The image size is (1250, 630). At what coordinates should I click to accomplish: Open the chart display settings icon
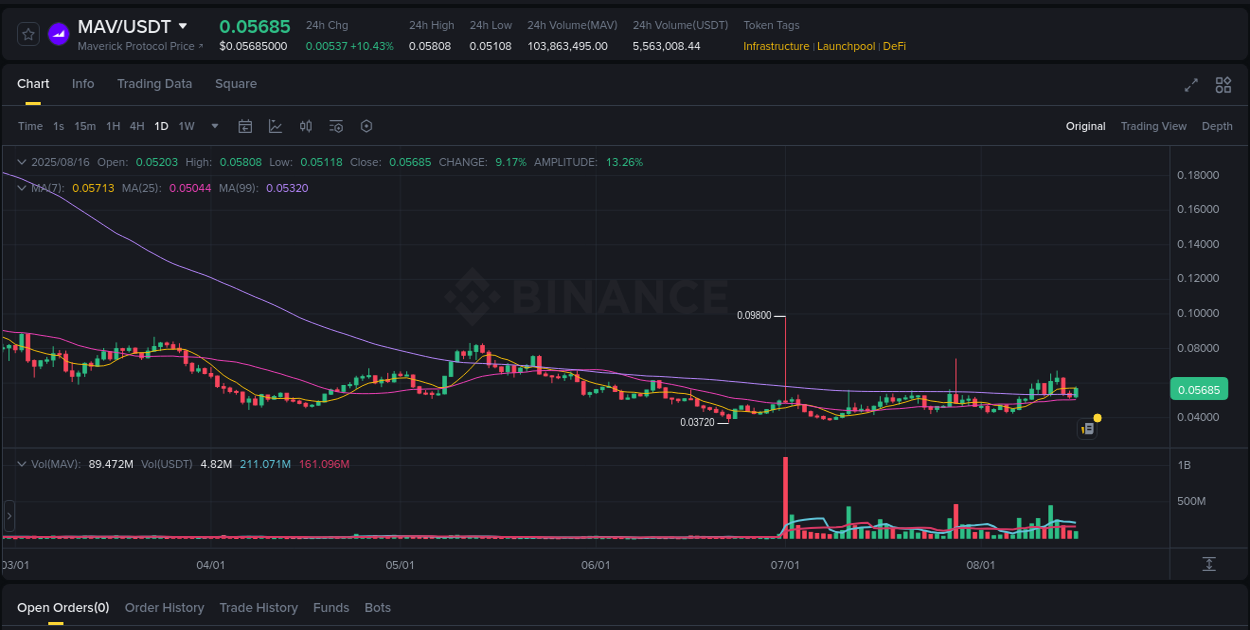(335, 126)
